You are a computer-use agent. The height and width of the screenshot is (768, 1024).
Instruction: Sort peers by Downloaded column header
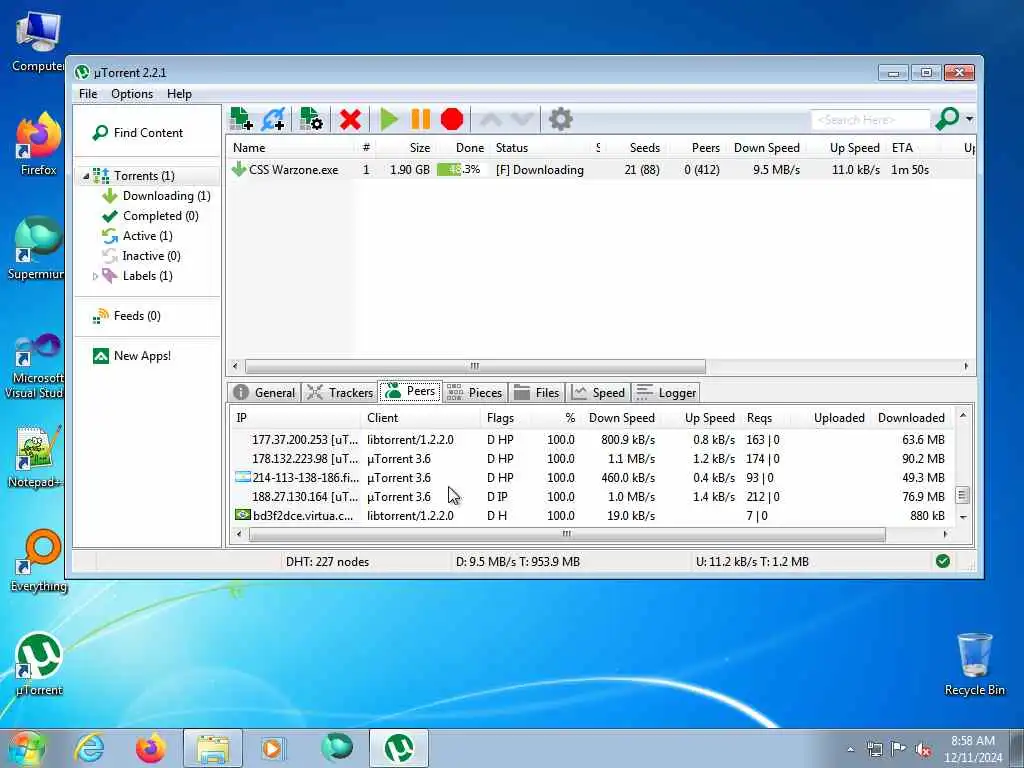point(911,418)
